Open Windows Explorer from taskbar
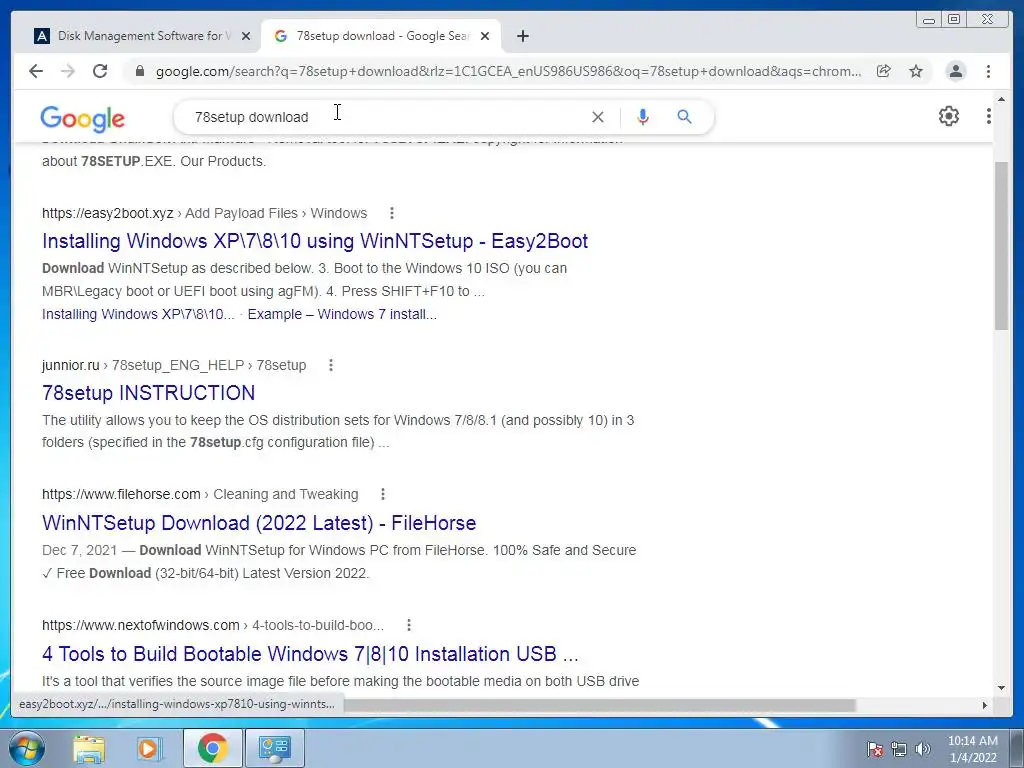Viewport: 1024px width, 768px height. [x=89, y=748]
